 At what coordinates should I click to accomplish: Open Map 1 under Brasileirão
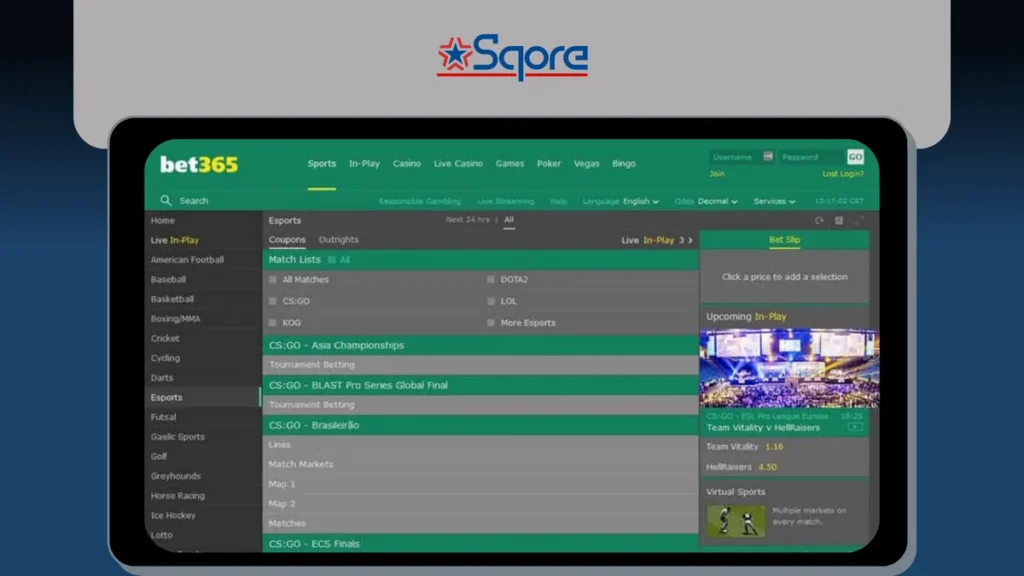click(x=481, y=484)
